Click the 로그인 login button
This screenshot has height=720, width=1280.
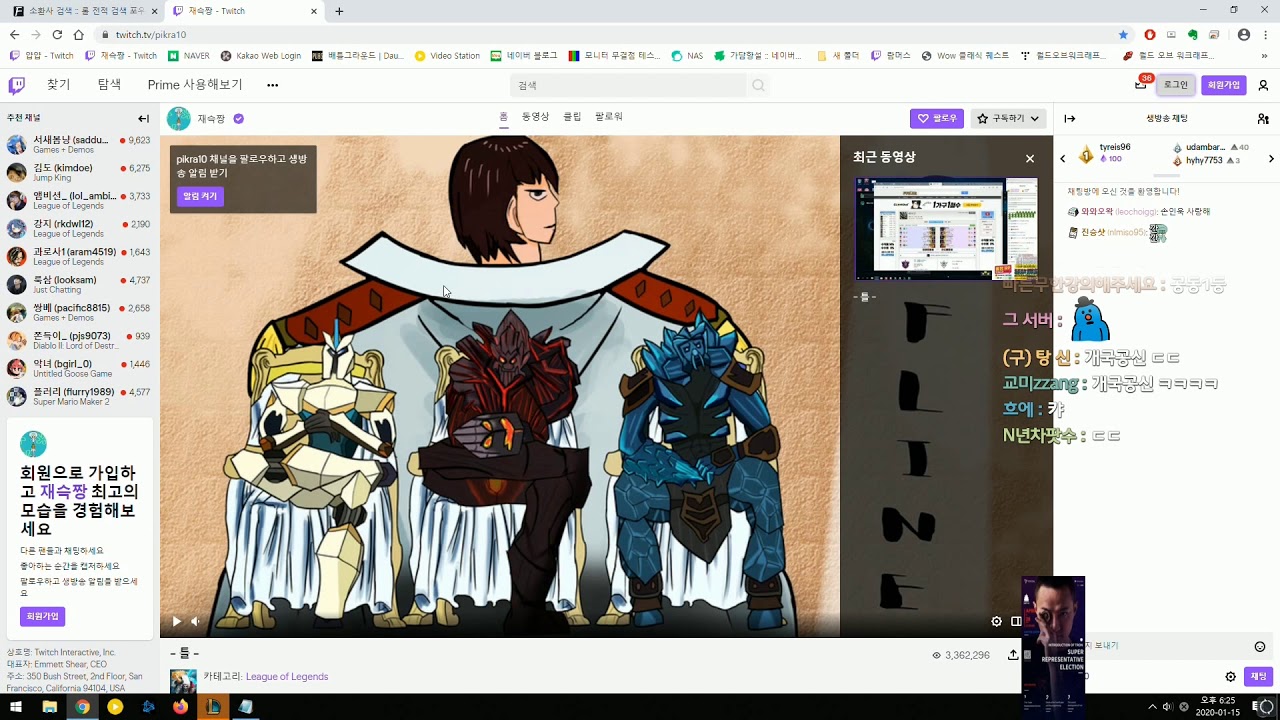pyautogui.click(x=1176, y=85)
